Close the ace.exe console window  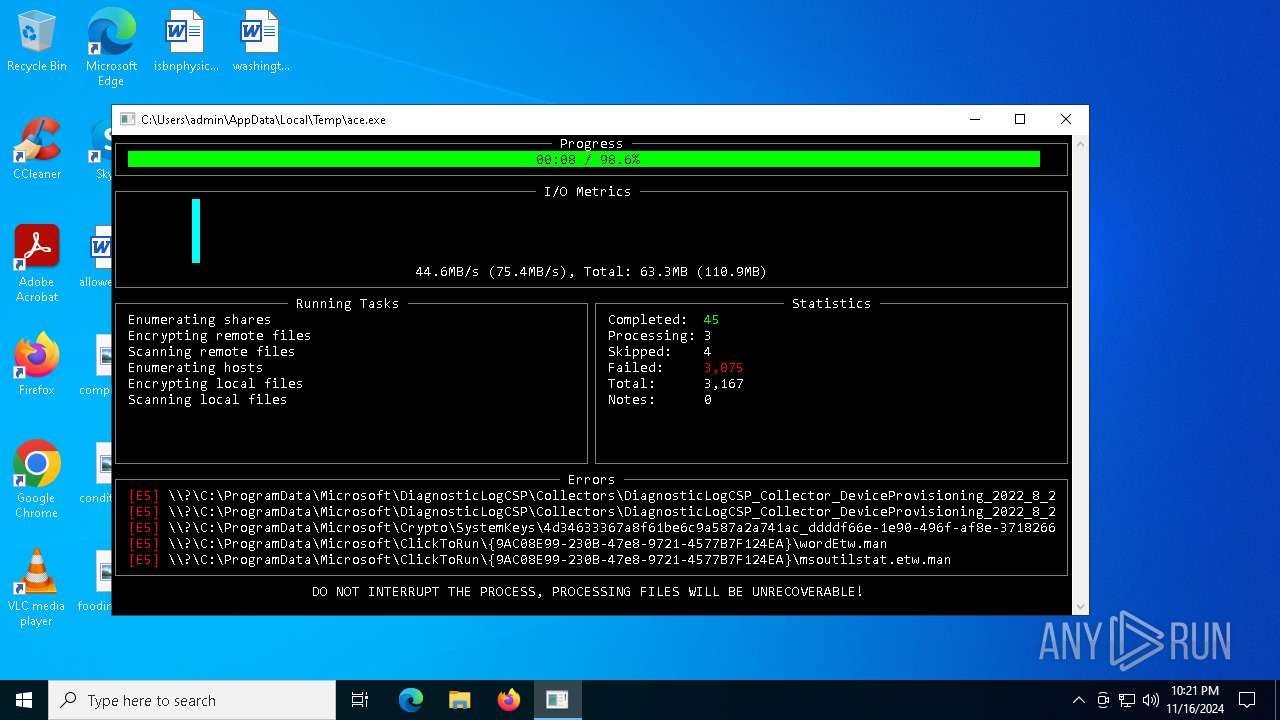coord(1066,119)
